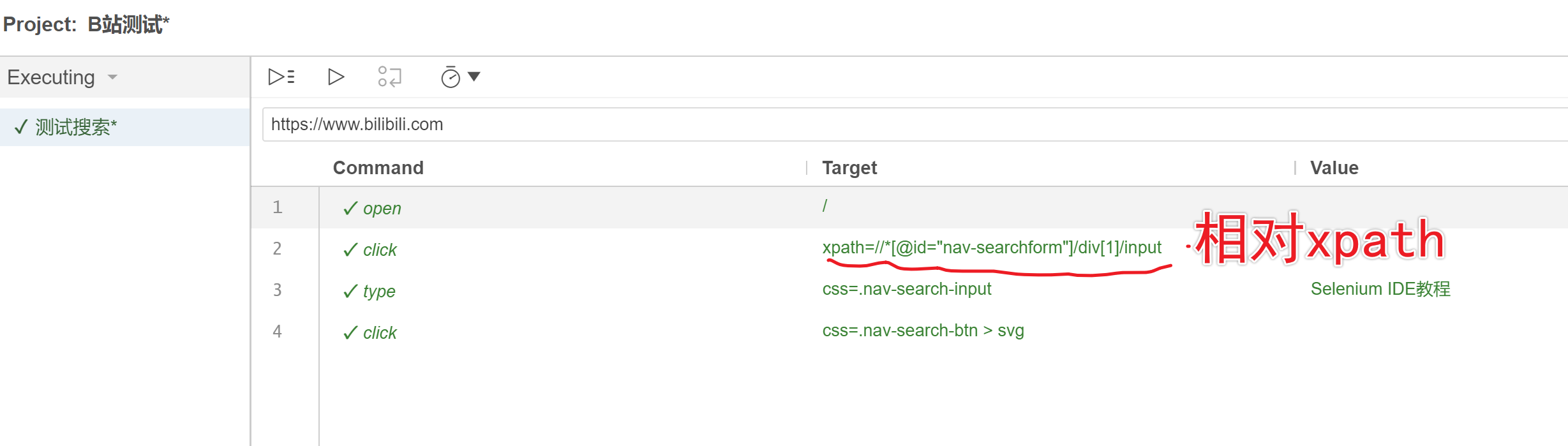Click the Selenium IDE教程 value cell
Image resolution: width=1568 pixels, height=446 pixels.
tap(1380, 289)
